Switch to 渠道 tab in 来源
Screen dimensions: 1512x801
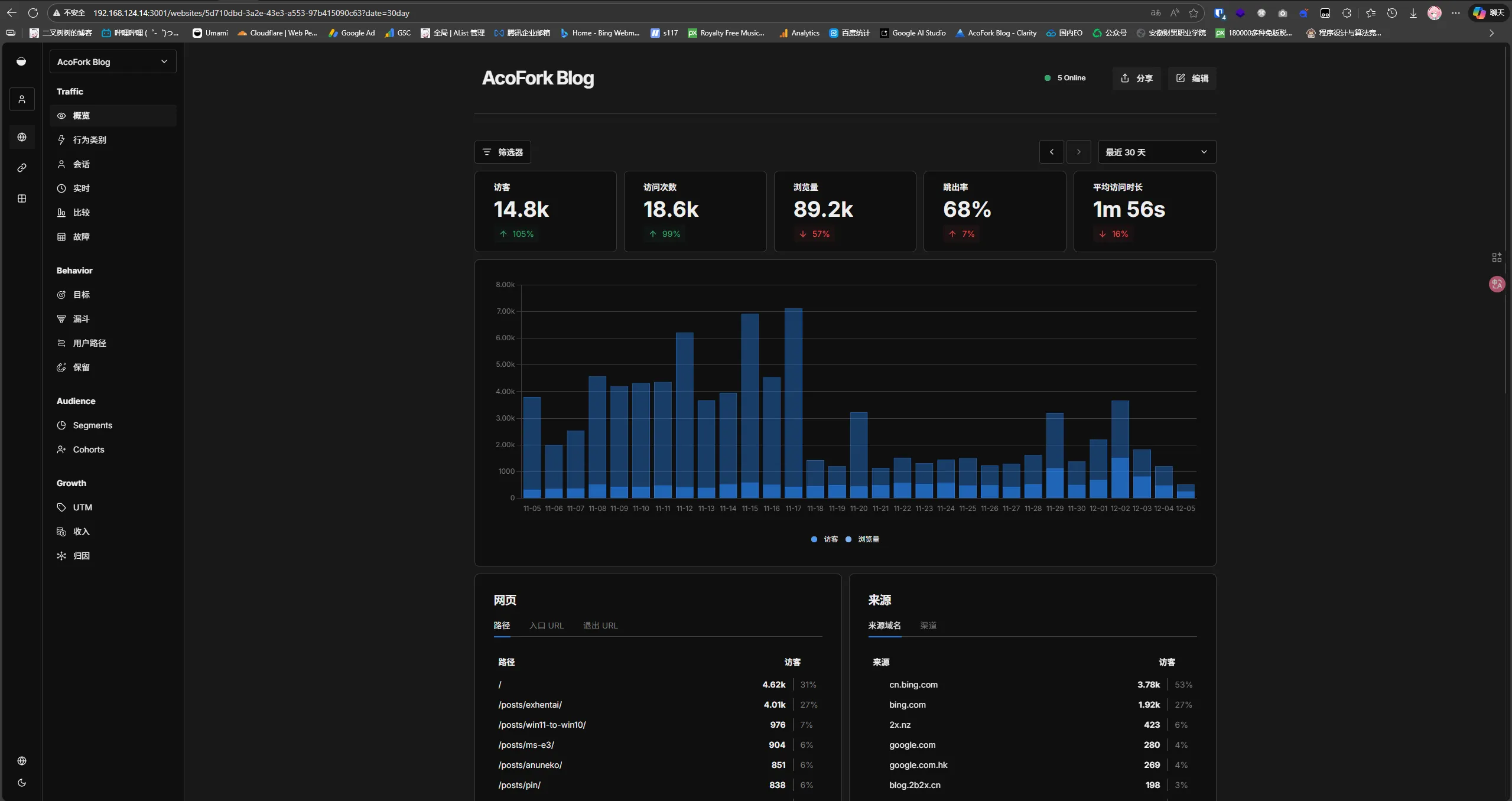click(928, 626)
